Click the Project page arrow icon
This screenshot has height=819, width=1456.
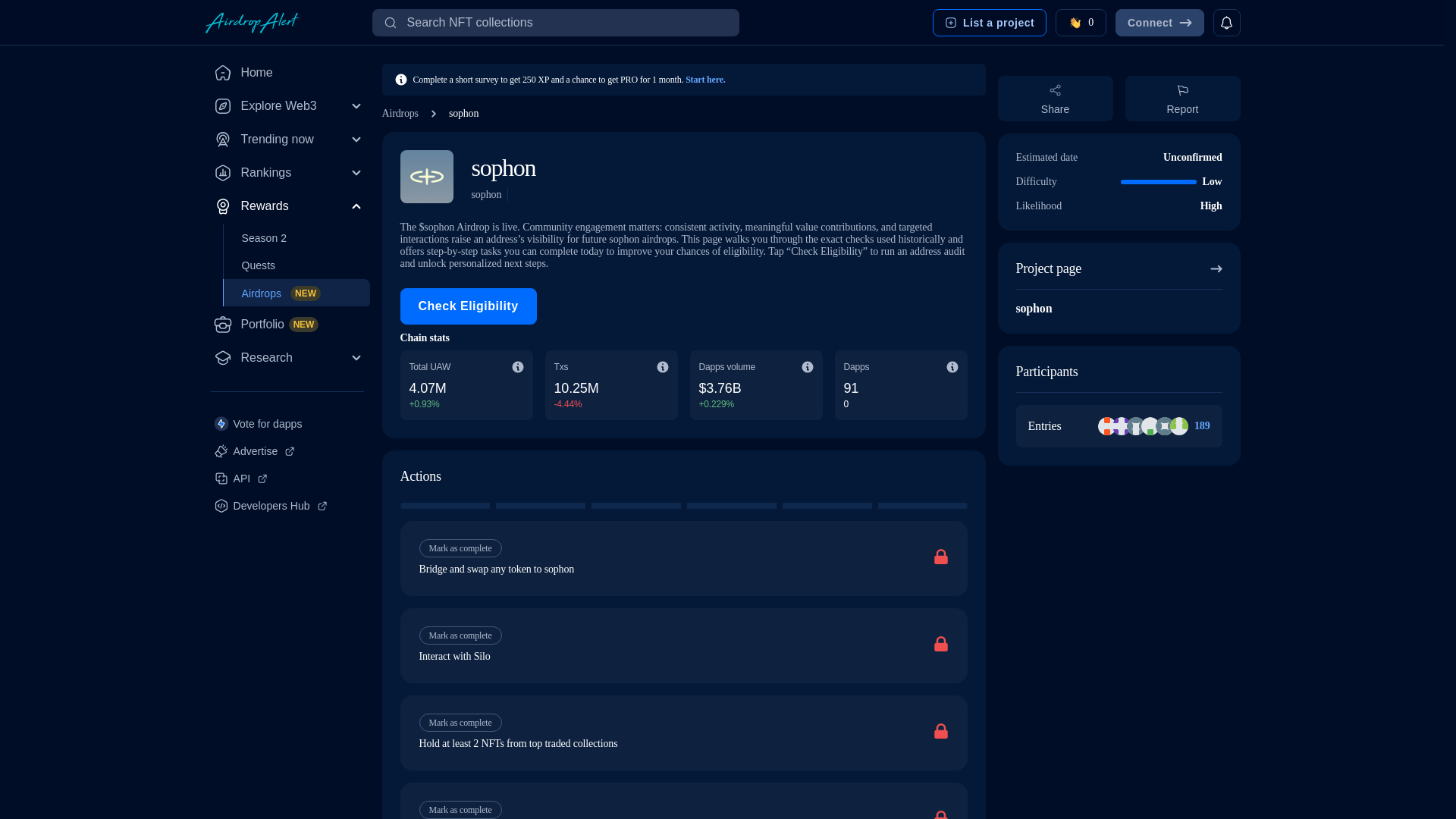[x=1216, y=269]
